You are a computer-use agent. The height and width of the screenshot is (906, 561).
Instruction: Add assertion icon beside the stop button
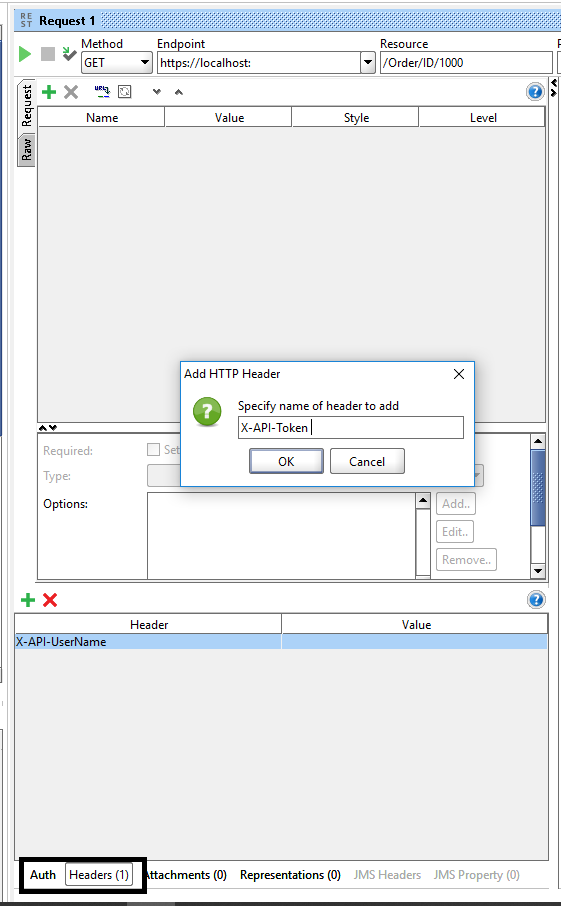[x=69, y=54]
